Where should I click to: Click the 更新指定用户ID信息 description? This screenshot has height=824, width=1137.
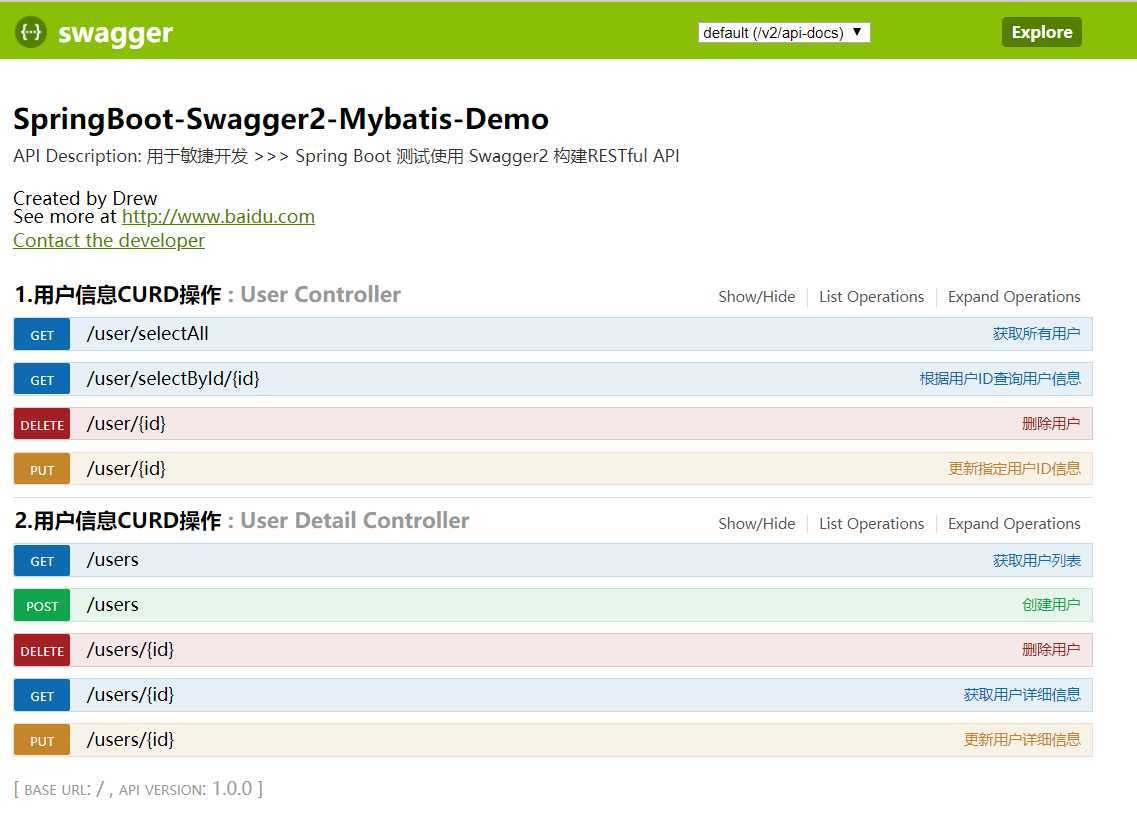1014,469
